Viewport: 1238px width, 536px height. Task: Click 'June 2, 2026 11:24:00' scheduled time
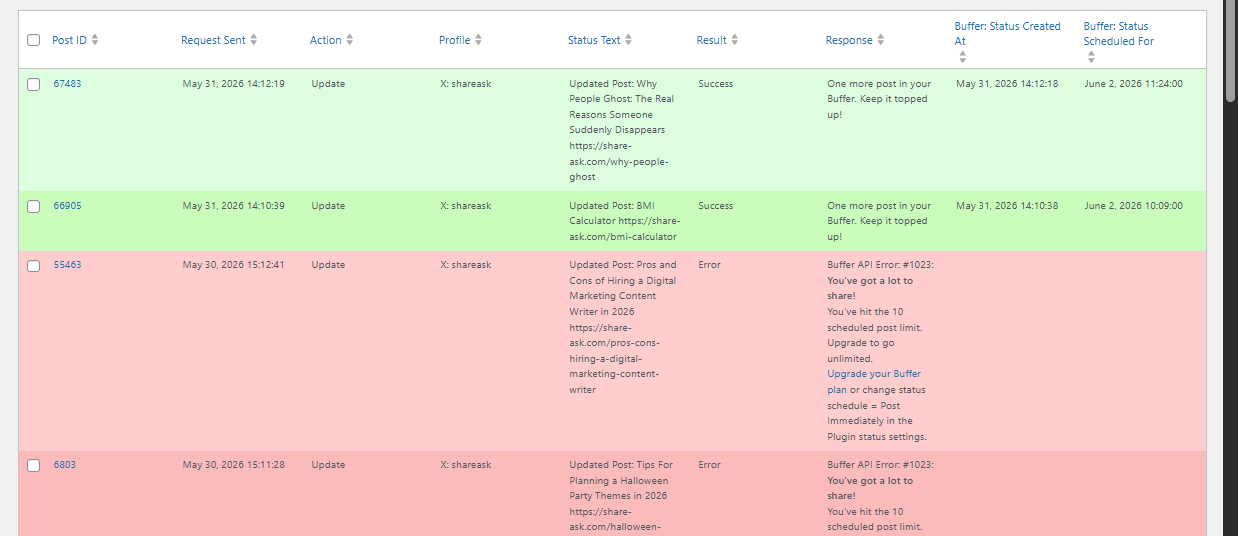(x=1133, y=84)
